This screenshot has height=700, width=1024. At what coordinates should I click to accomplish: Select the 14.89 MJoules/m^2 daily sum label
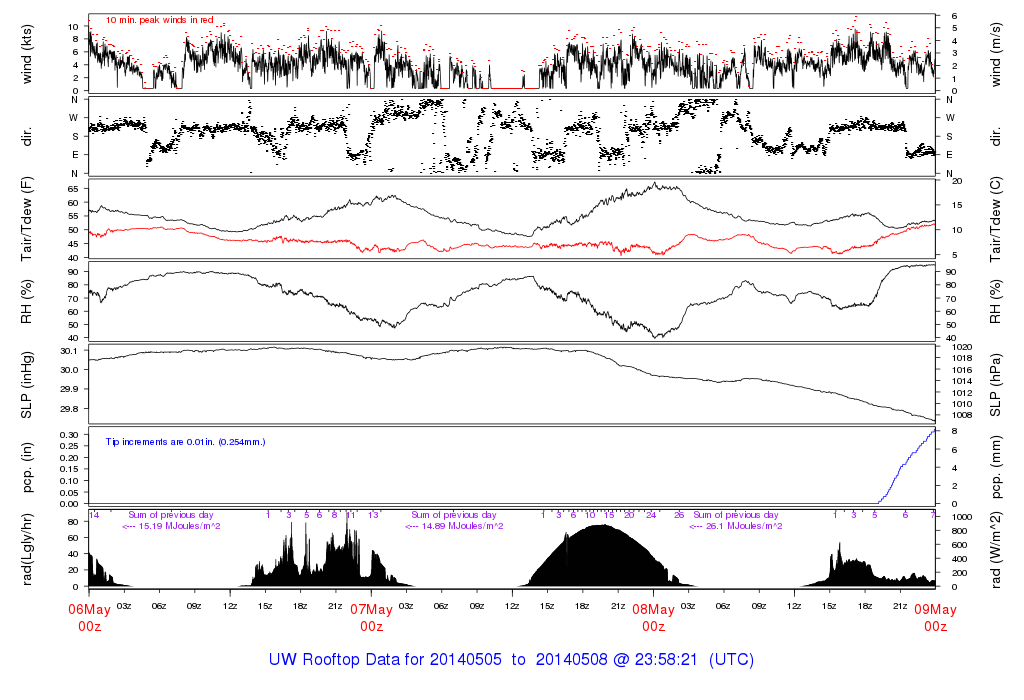[x=453, y=526]
